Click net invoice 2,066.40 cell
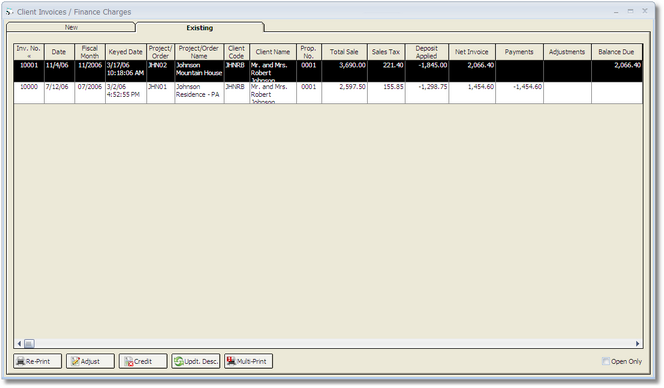 click(x=472, y=71)
